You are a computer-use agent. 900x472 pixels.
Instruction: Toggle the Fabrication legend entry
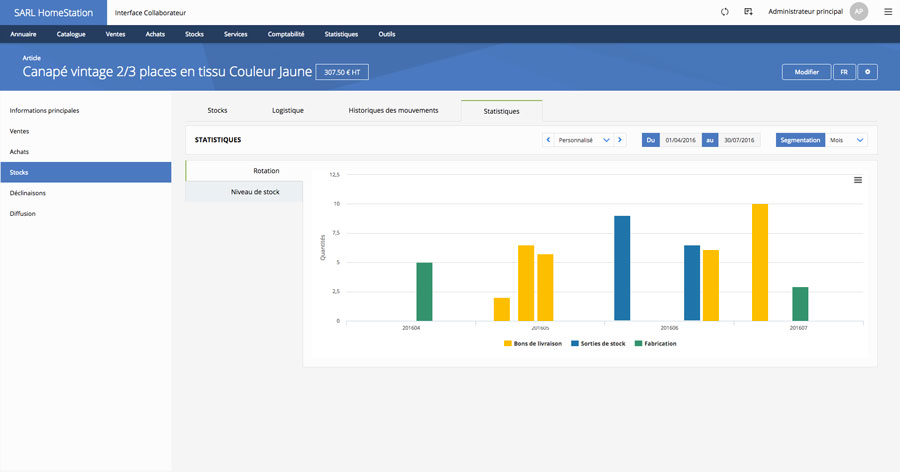click(x=655, y=343)
